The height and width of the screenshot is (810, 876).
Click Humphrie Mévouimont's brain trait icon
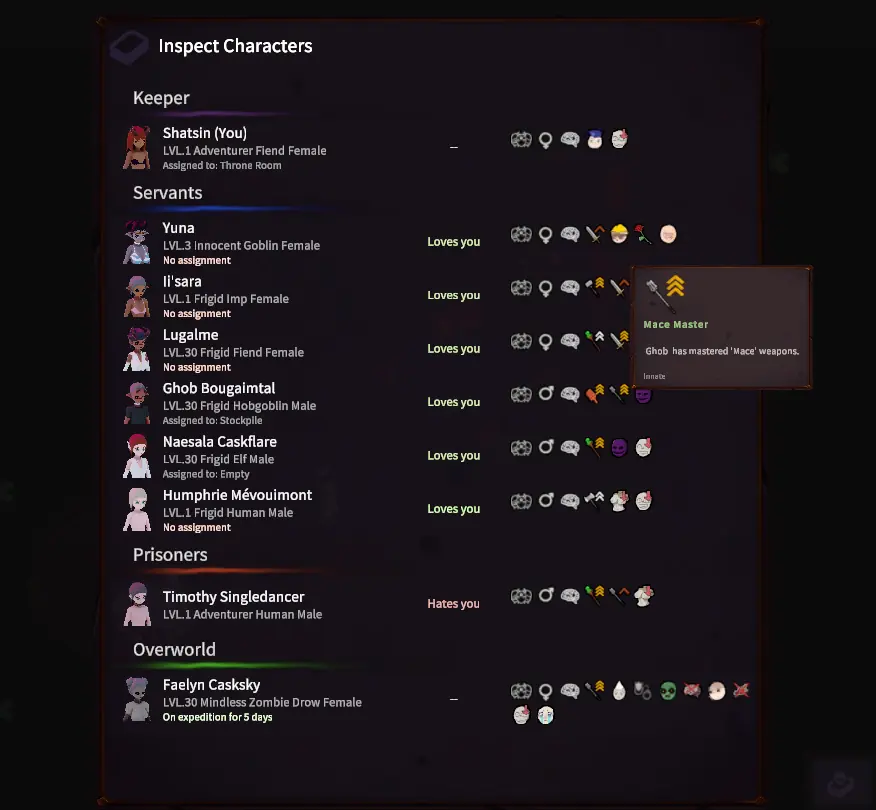pos(570,501)
